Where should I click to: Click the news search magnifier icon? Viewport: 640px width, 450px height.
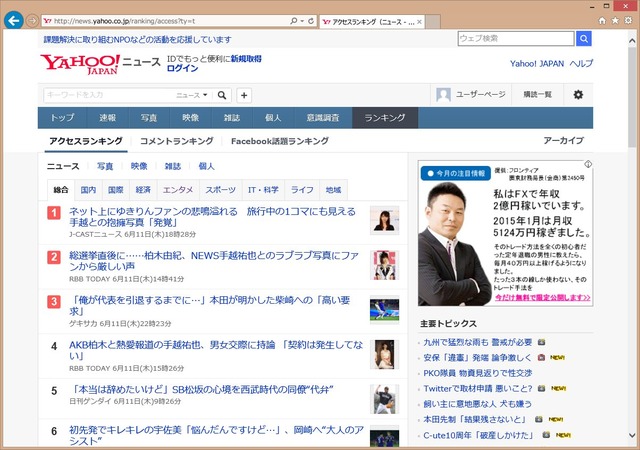tap(222, 95)
